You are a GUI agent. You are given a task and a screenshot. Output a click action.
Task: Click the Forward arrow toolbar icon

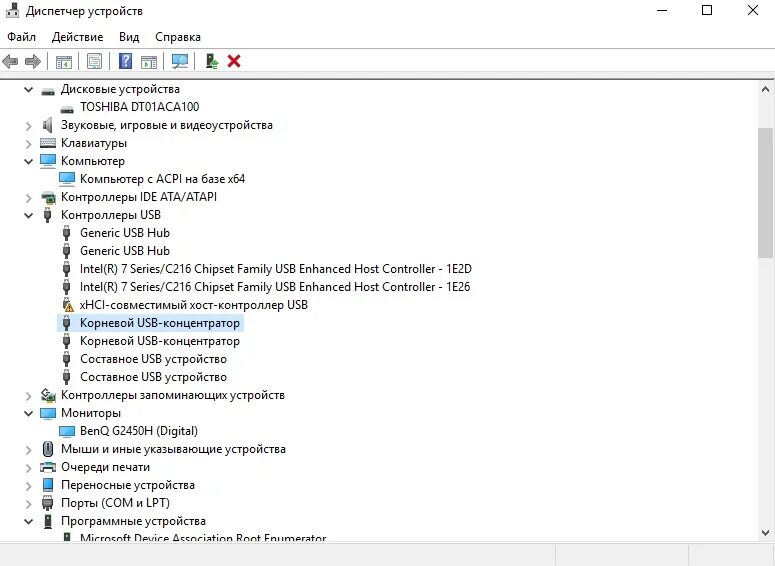coord(33,61)
